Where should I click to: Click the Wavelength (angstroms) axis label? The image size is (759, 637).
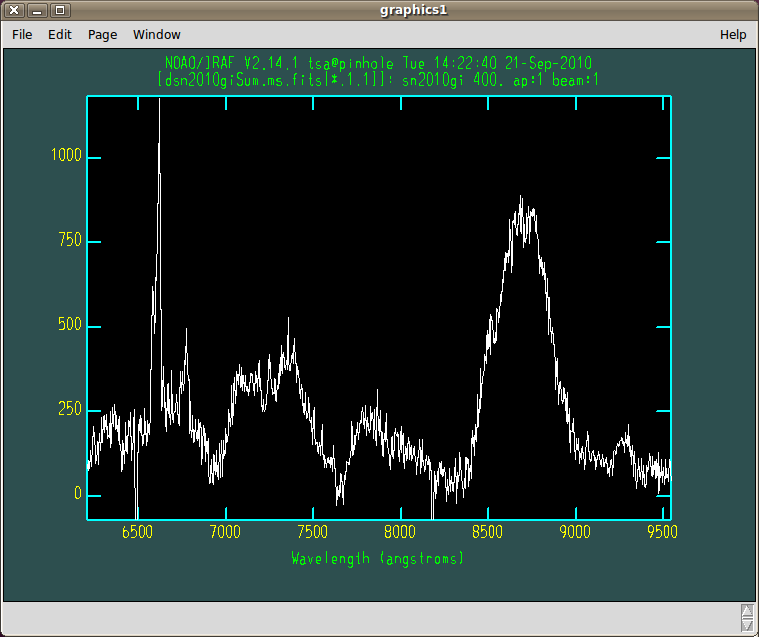378,558
